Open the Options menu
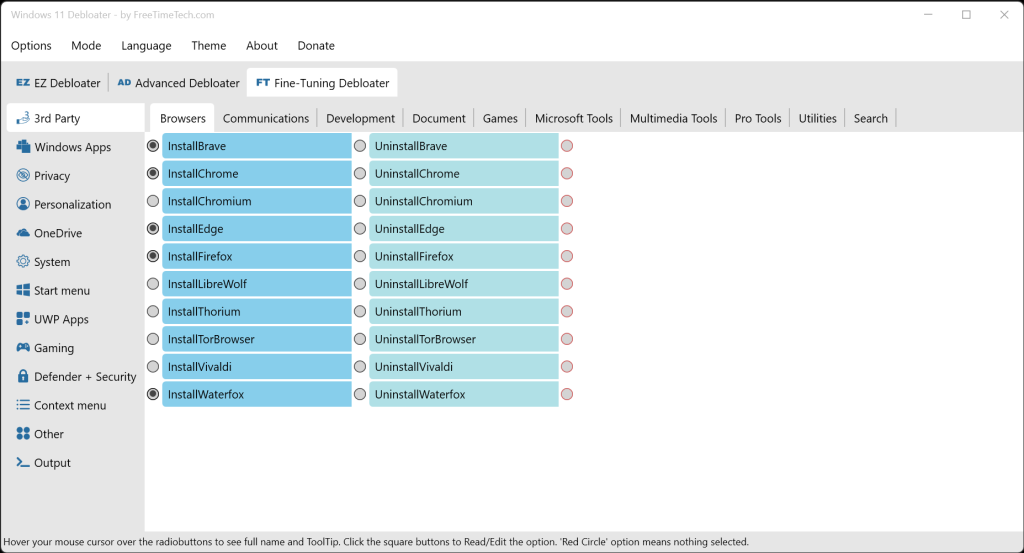This screenshot has width=1024, height=553. [31, 46]
